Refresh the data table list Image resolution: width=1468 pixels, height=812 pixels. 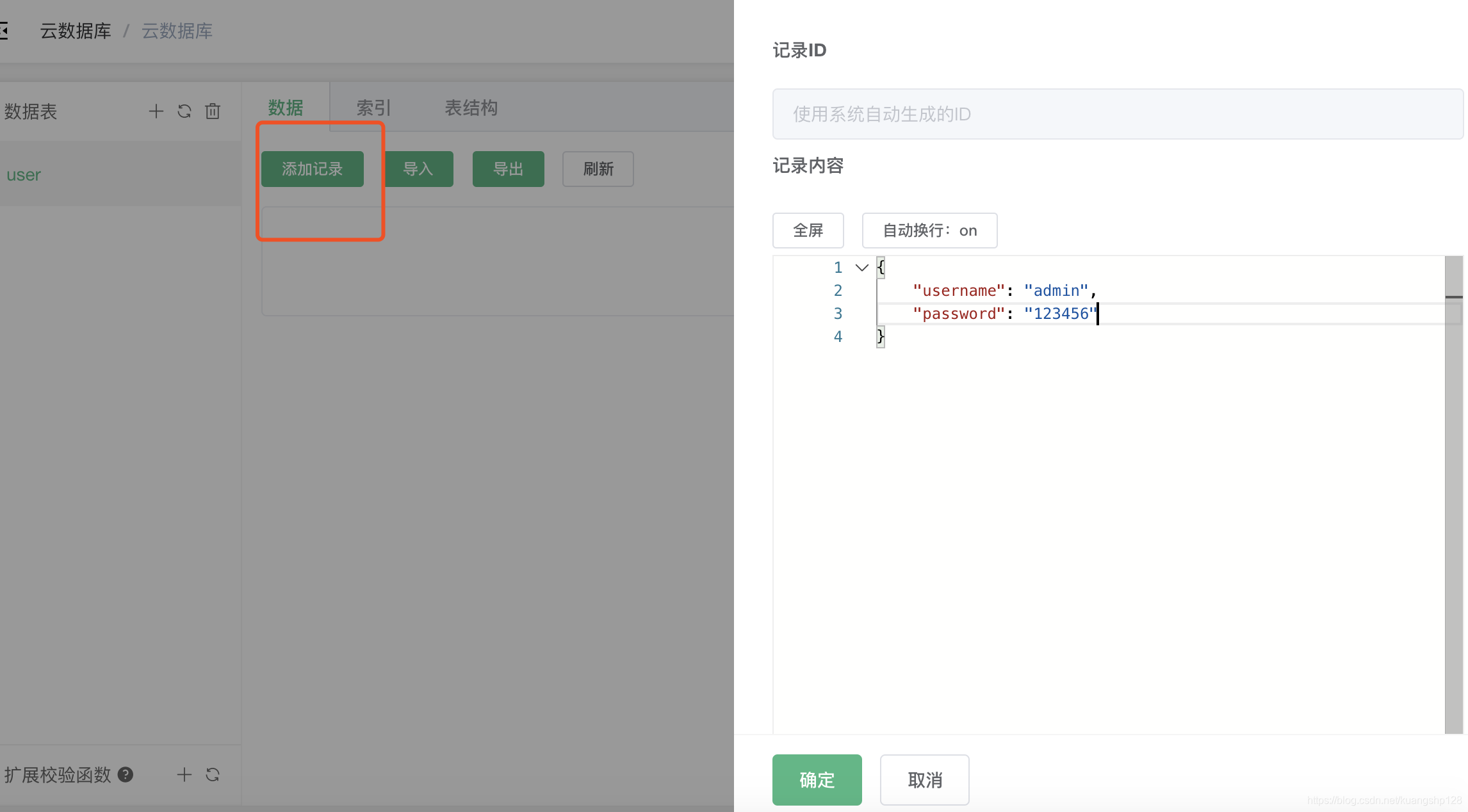(184, 111)
